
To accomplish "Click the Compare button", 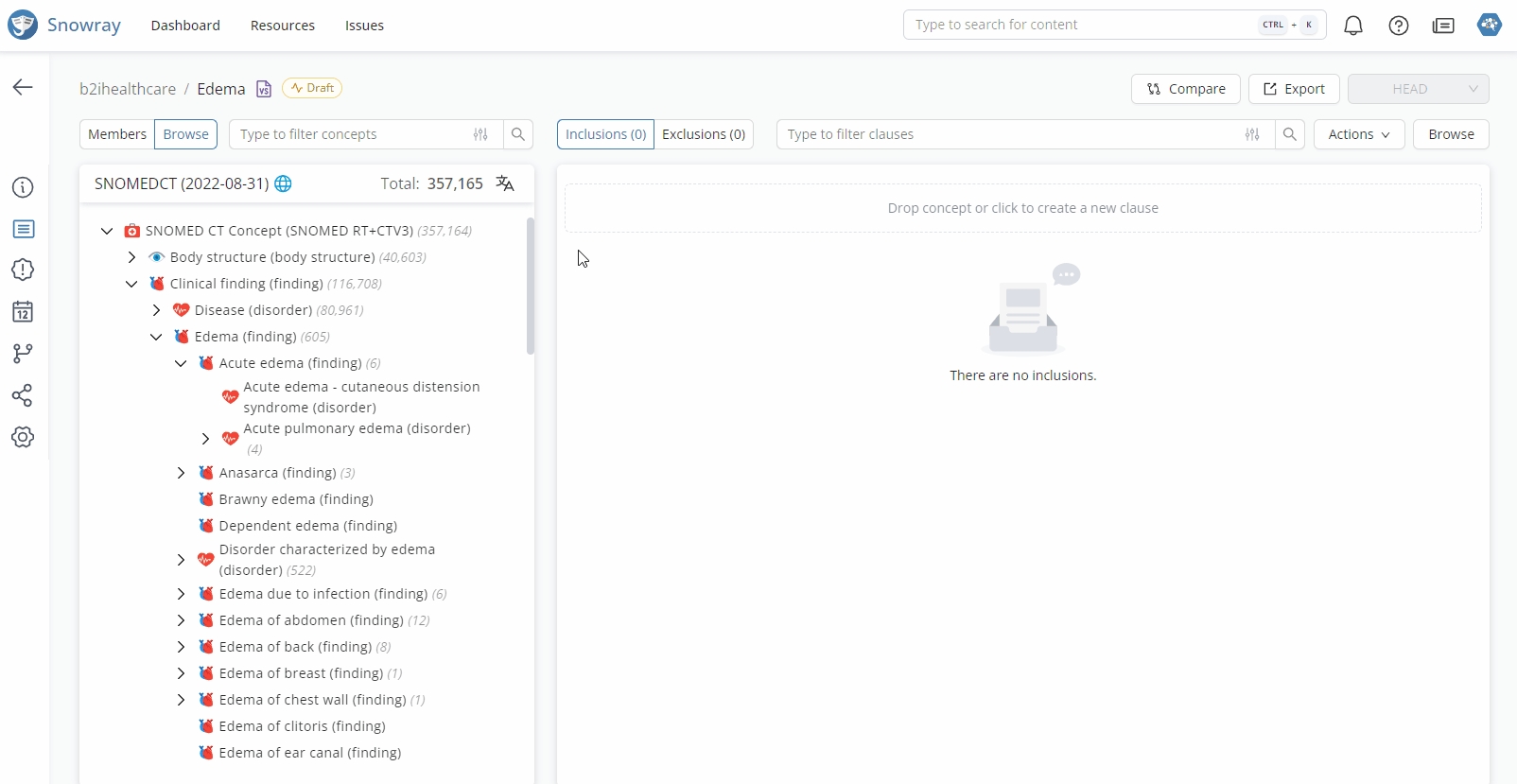I will point(1185,89).
